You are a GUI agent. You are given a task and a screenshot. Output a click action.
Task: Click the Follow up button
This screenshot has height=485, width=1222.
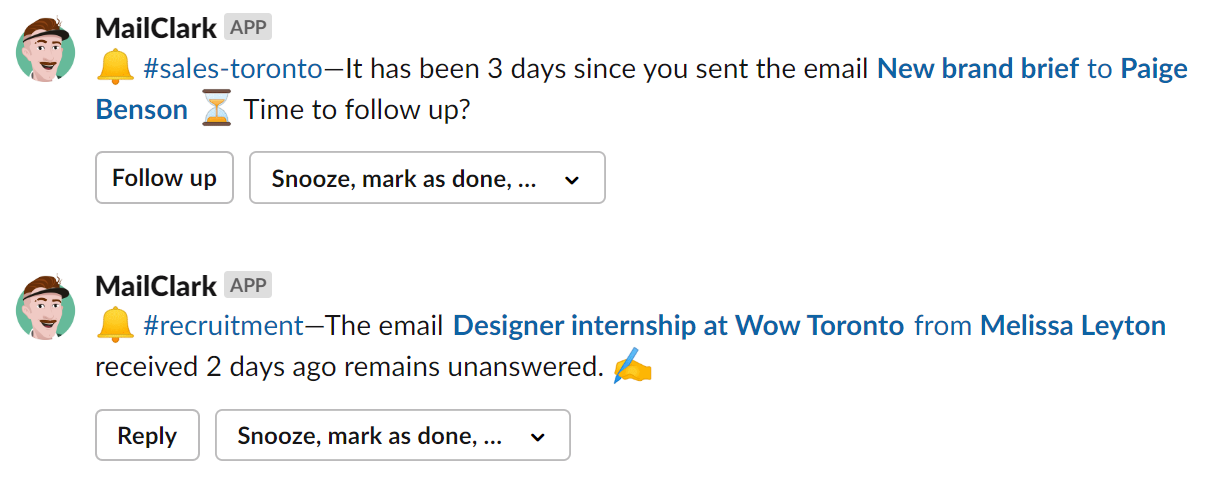(x=164, y=178)
